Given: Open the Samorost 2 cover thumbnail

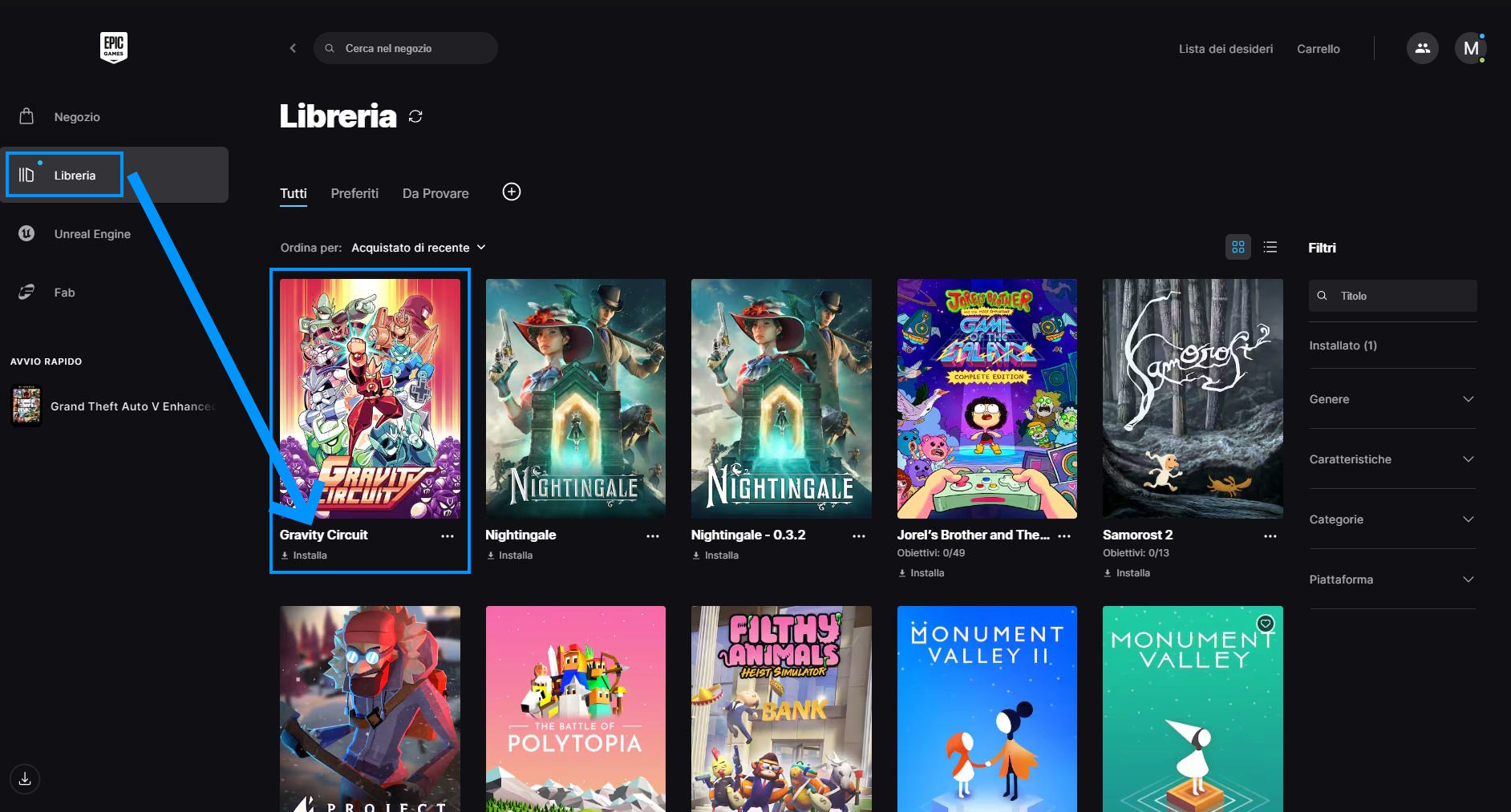Looking at the screenshot, I should click(x=1192, y=398).
